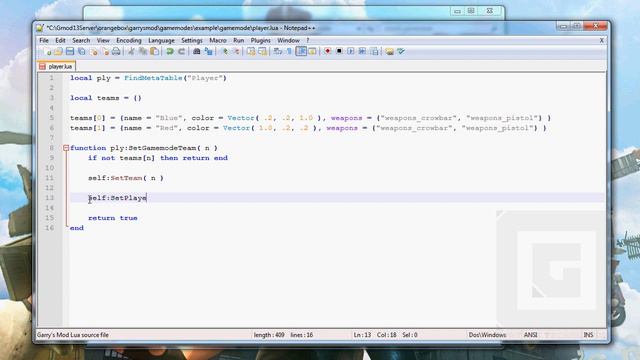Undo with the green arrow icon
Image resolution: width=640 pixels, height=360 pixels.
coord(170,51)
